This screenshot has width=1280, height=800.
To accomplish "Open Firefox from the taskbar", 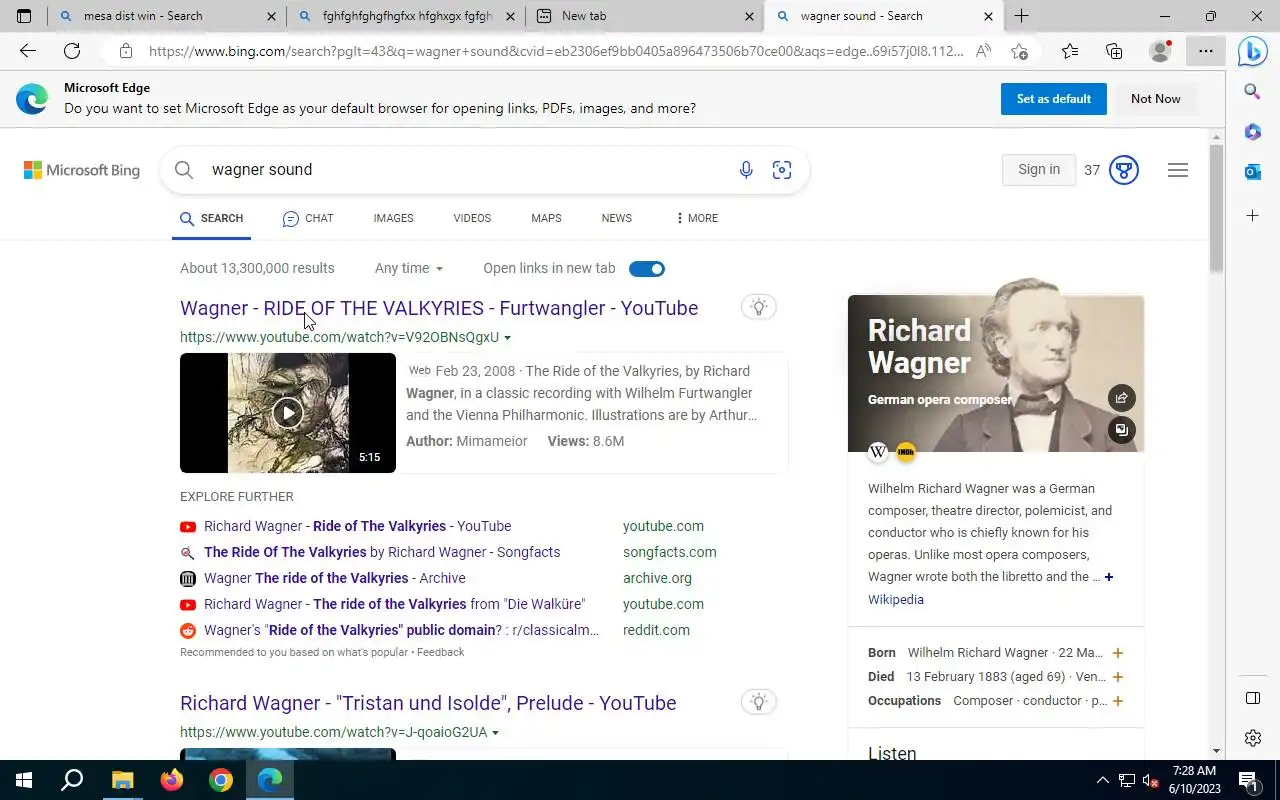I will (171, 780).
